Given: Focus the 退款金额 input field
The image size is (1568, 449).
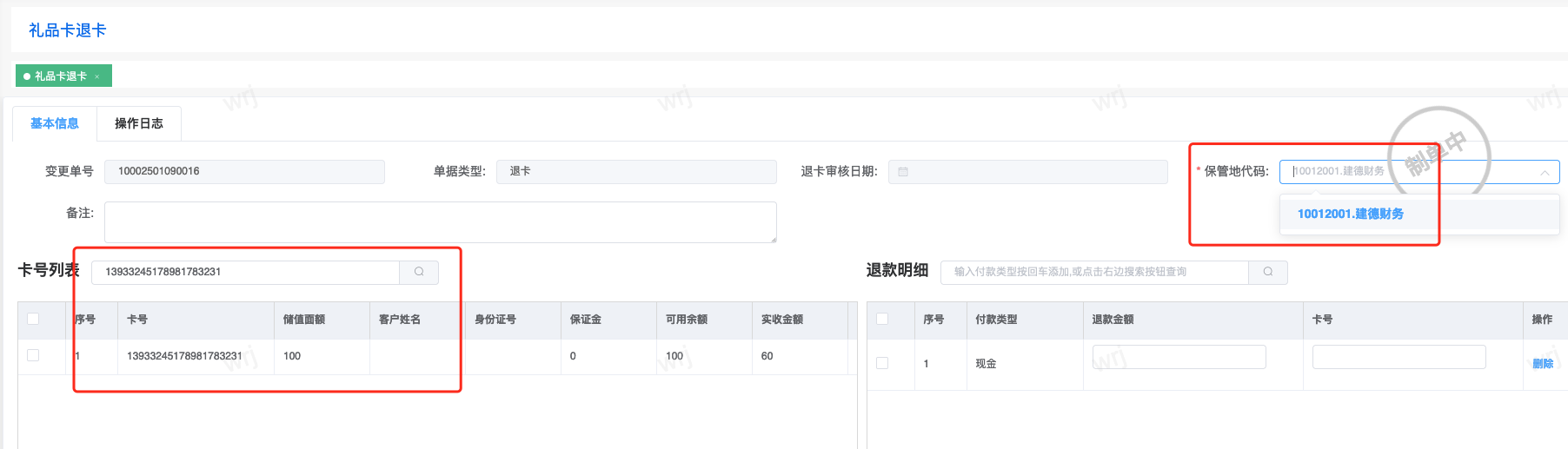Looking at the screenshot, I should pos(1179,357).
